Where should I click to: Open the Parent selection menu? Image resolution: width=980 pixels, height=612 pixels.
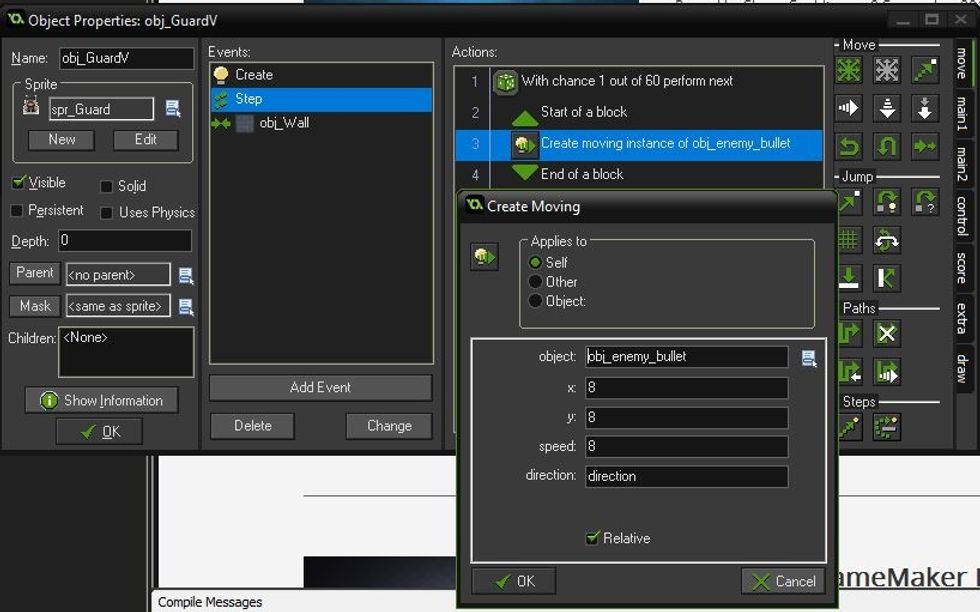point(186,273)
